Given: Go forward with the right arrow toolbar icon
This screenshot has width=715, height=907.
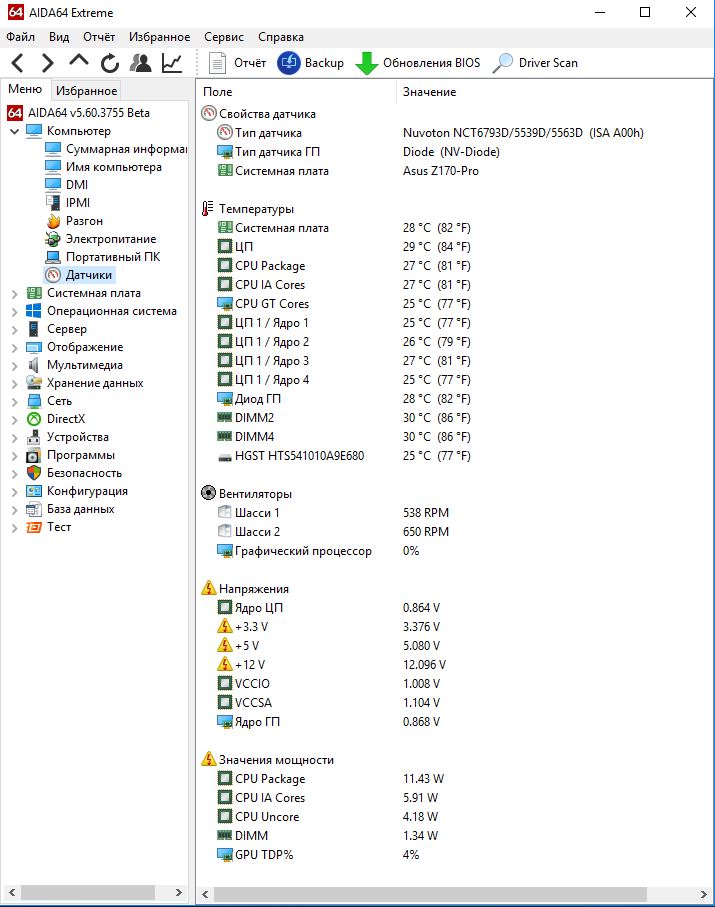Looking at the screenshot, I should [x=47, y=62].
